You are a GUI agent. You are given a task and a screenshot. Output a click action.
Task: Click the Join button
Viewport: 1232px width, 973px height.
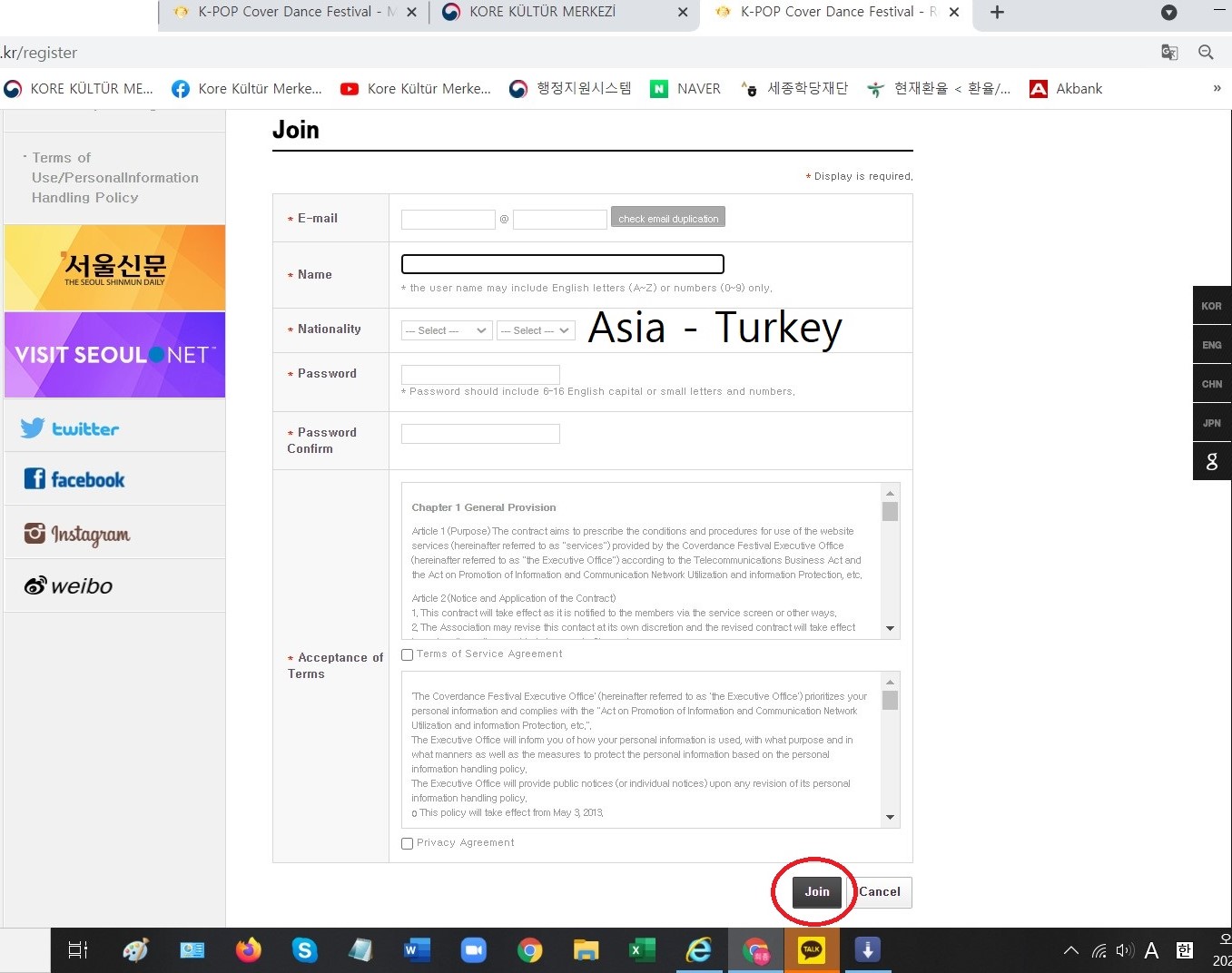coord(817,892)
